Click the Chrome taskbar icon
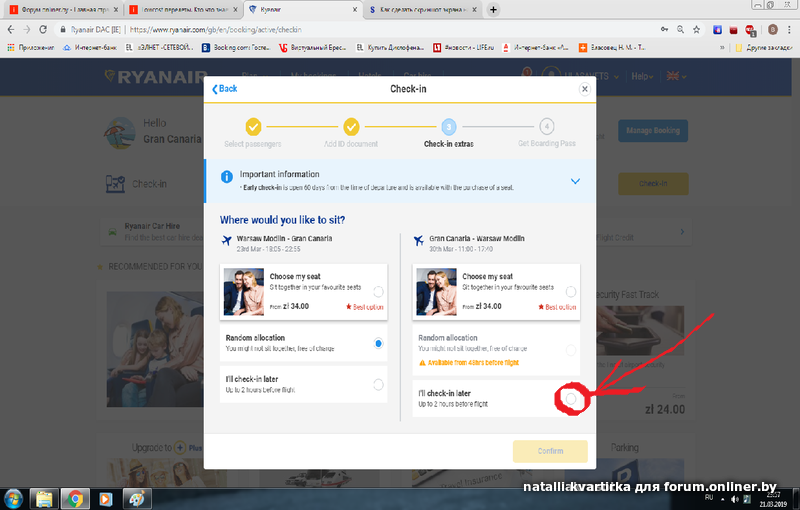The image size is (800, 510). pos(76,499)
